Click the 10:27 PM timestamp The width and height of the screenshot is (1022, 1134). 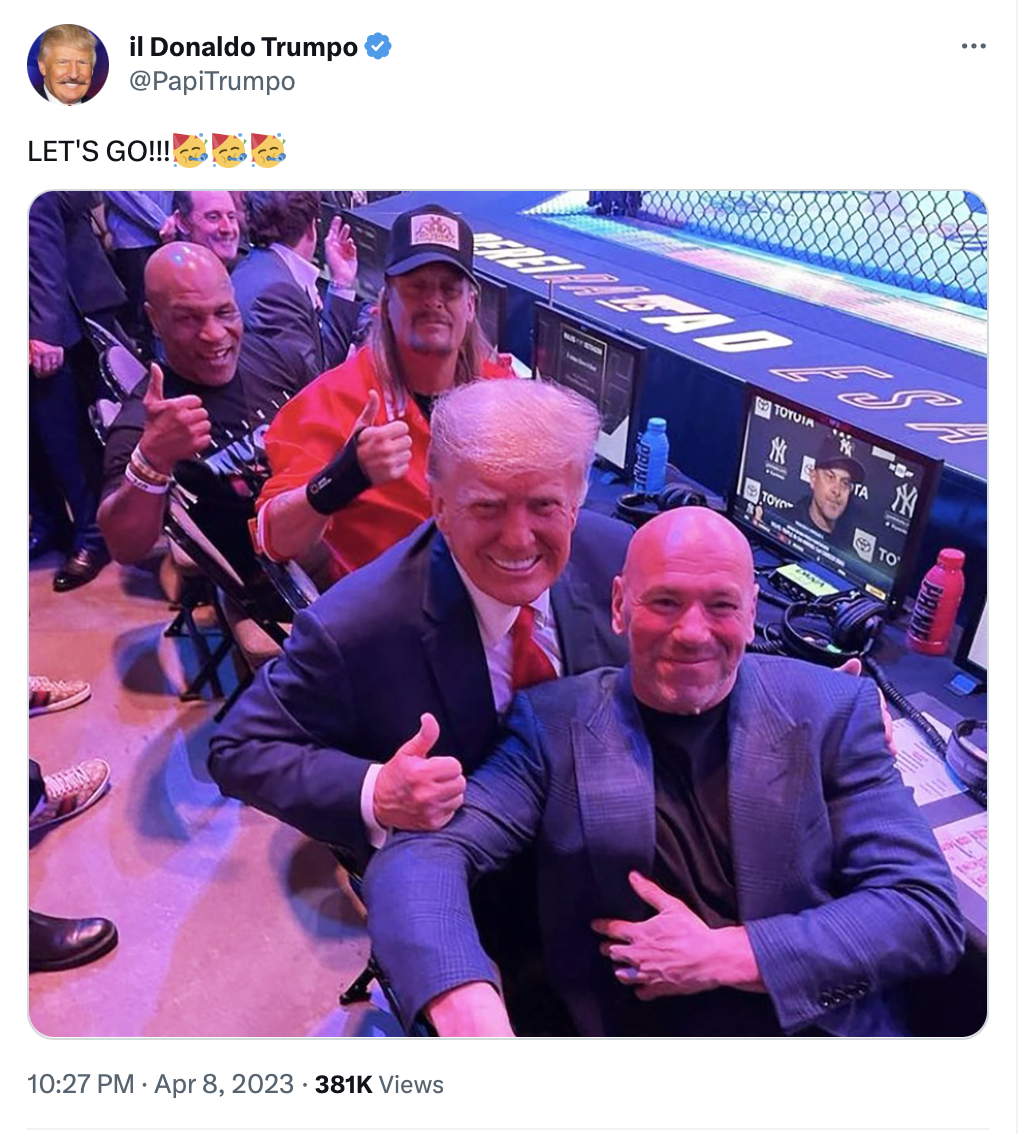80,1084
